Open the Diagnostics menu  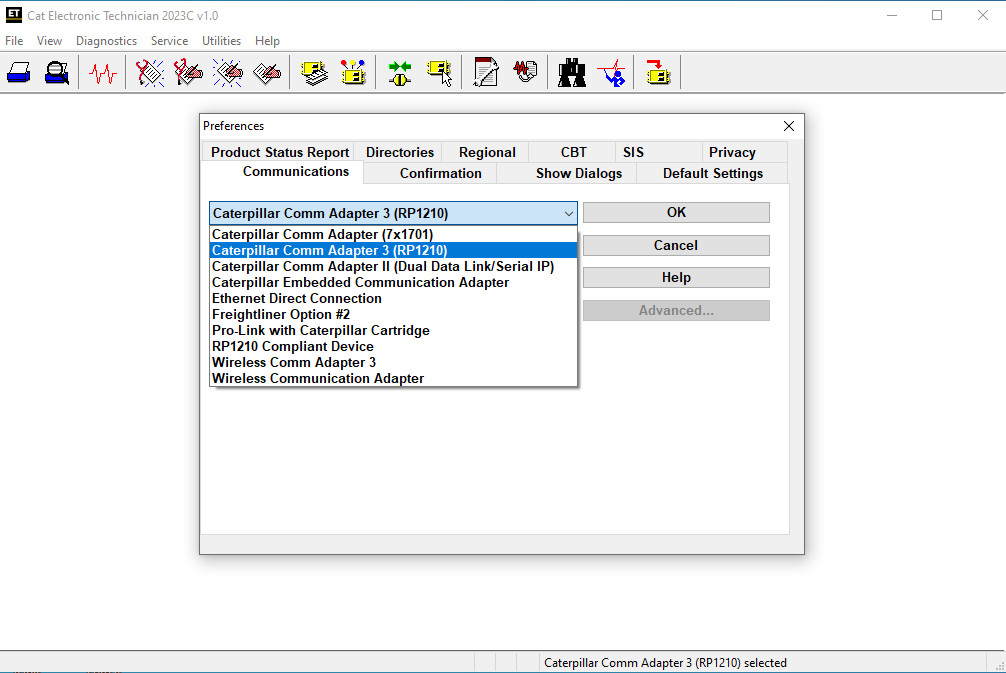pyautogui.click(x=107, y=41)
